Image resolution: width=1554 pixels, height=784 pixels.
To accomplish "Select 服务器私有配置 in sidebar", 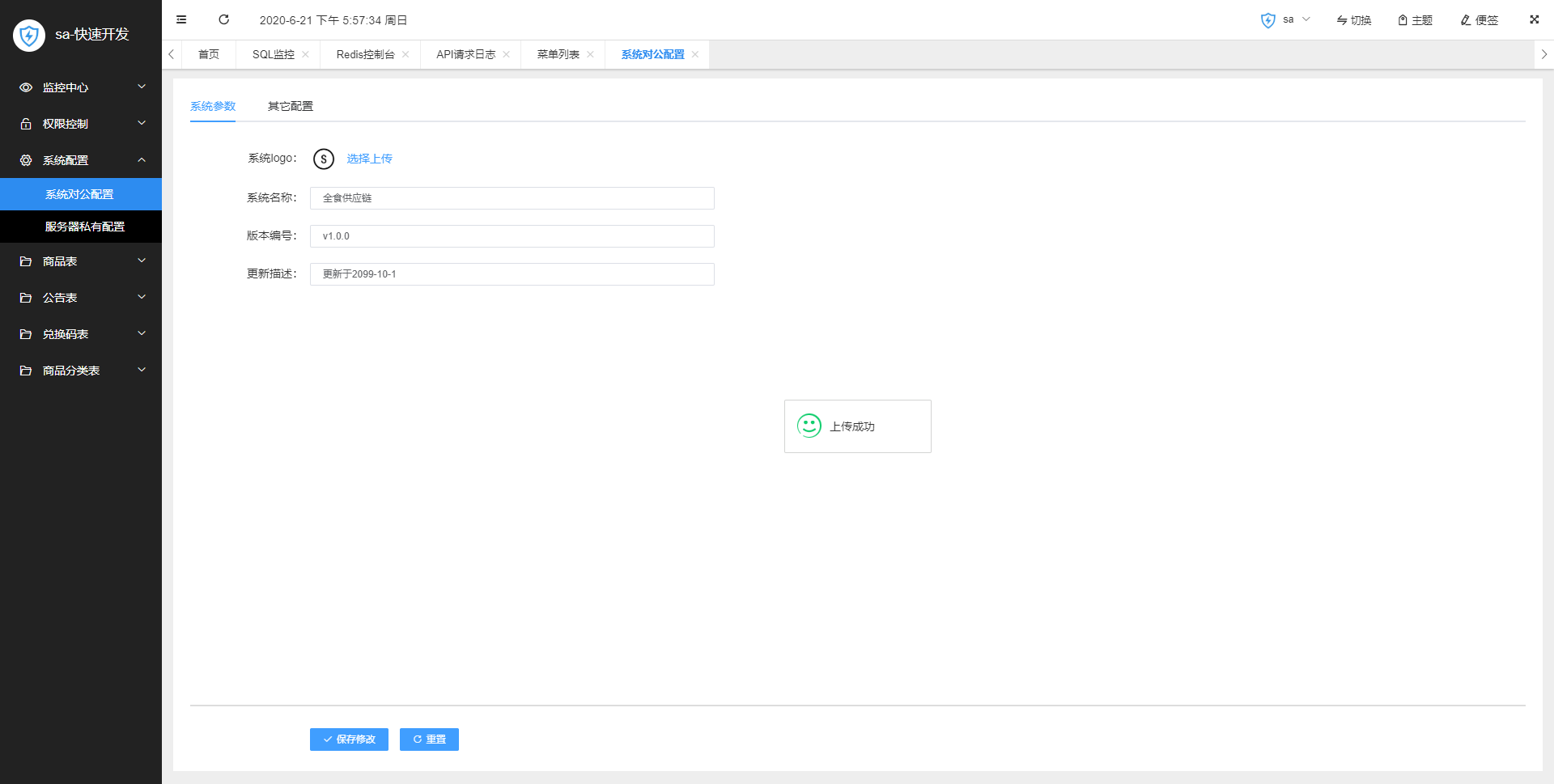I will (85, 227).
